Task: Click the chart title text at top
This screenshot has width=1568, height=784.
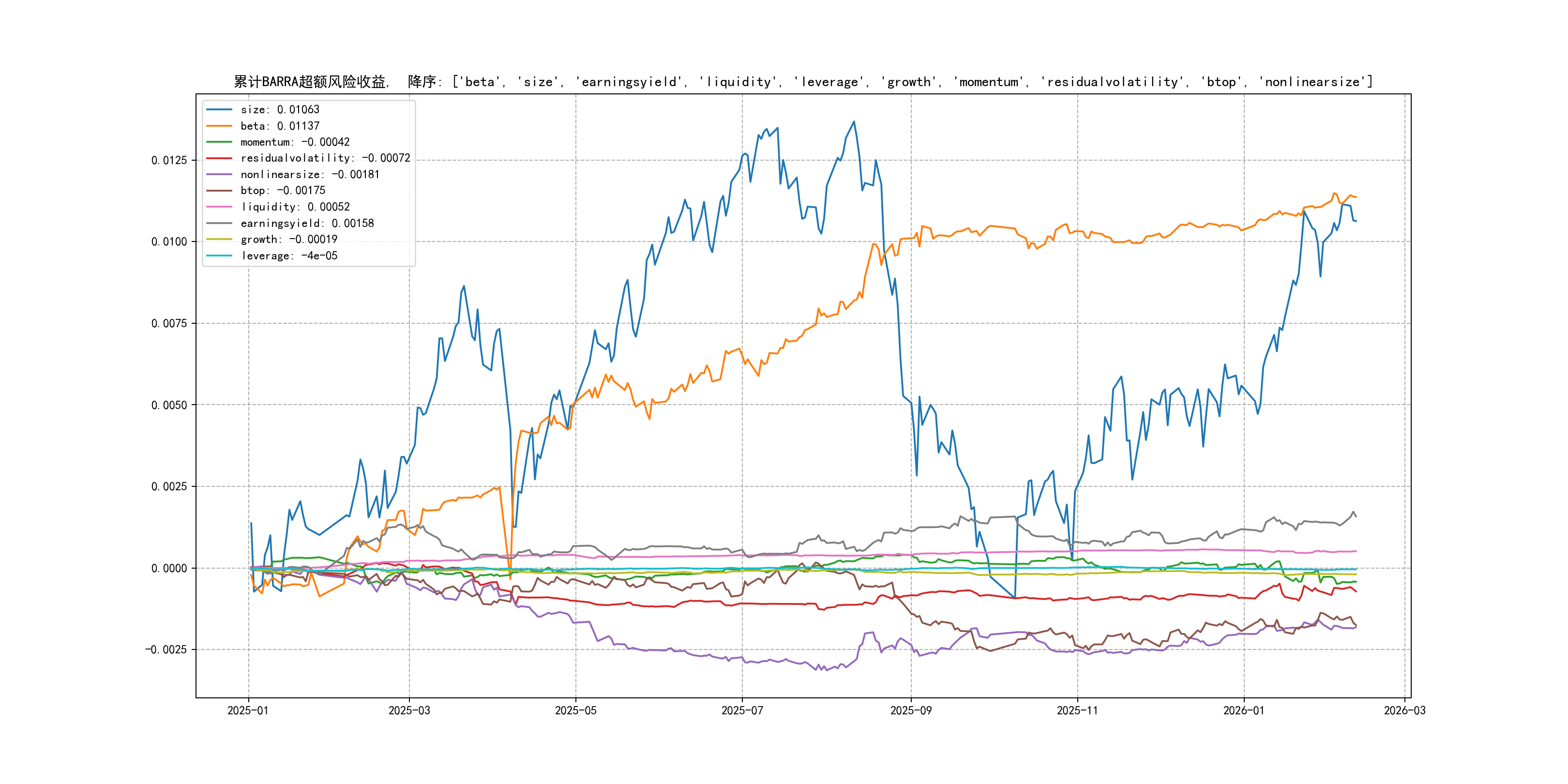Action: (803, 82)
